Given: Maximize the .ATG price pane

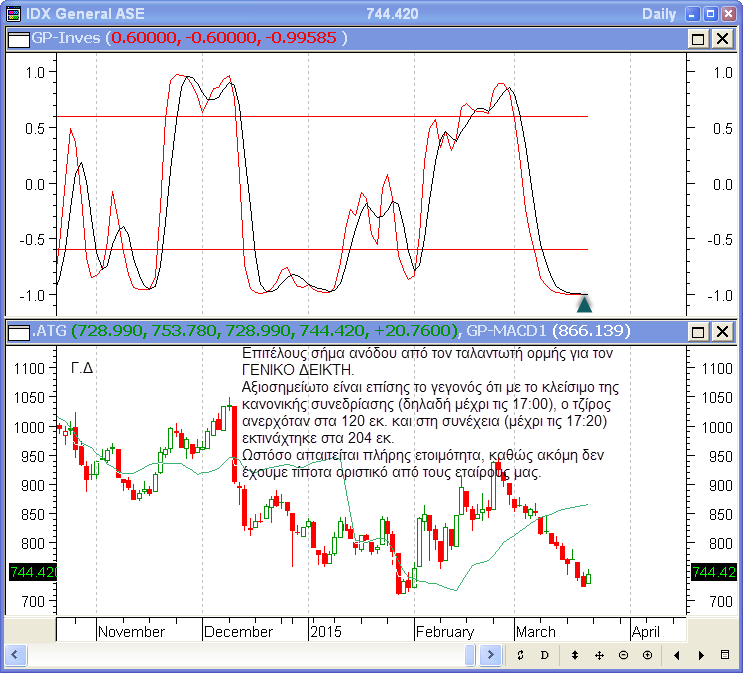Looking at the screenshot, I should point(698,332).
